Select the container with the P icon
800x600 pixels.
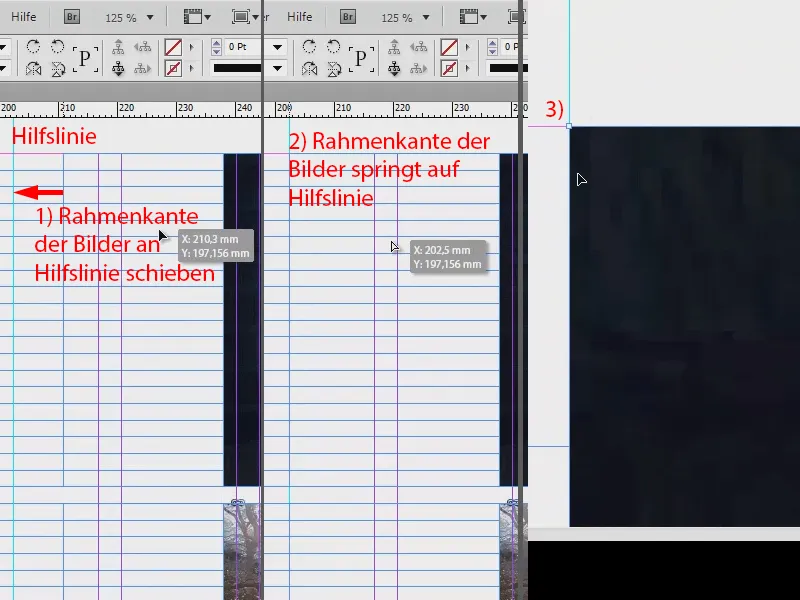(85, 55)
